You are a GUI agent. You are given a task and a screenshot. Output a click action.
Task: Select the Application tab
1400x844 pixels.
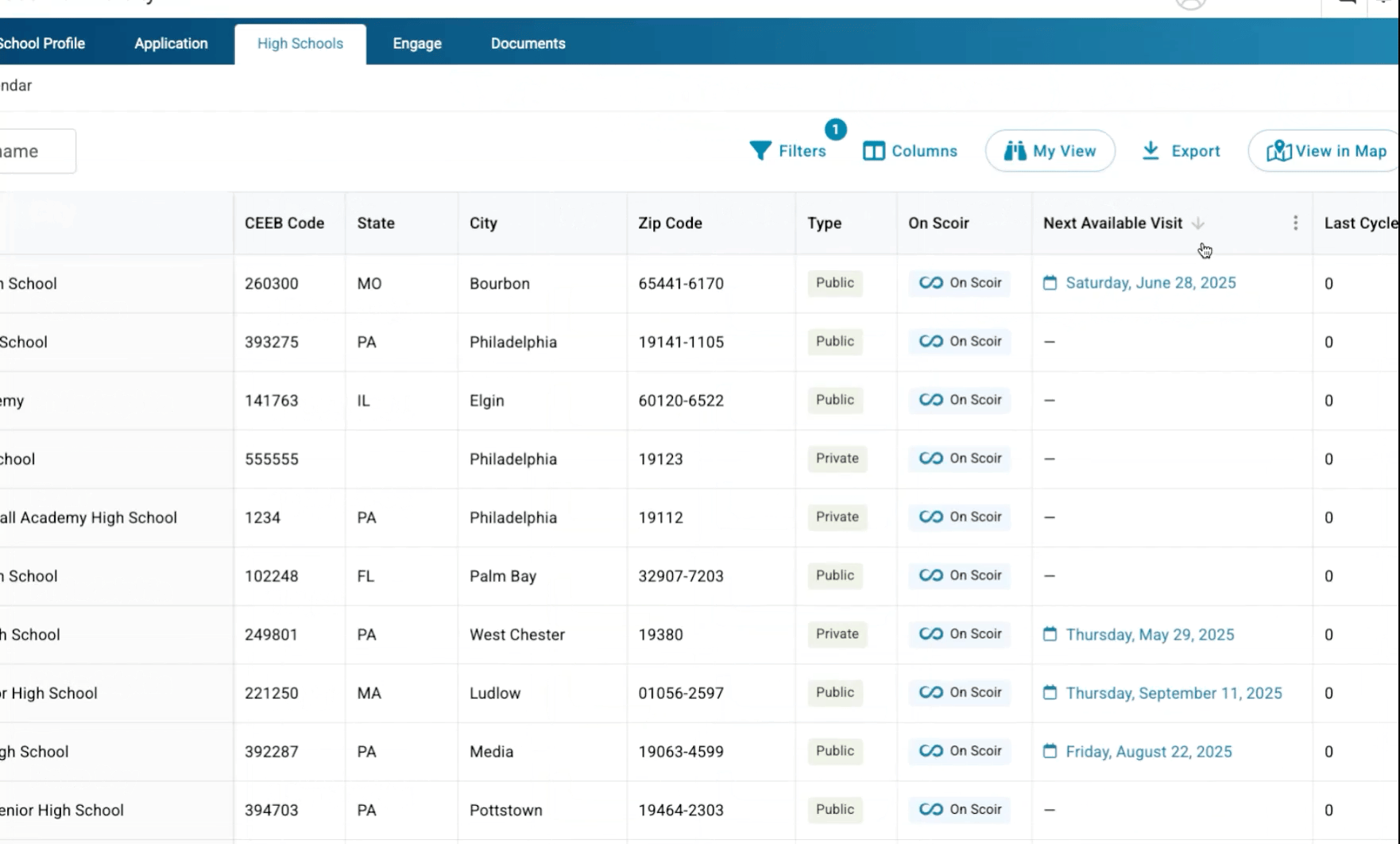click(171, 44)
